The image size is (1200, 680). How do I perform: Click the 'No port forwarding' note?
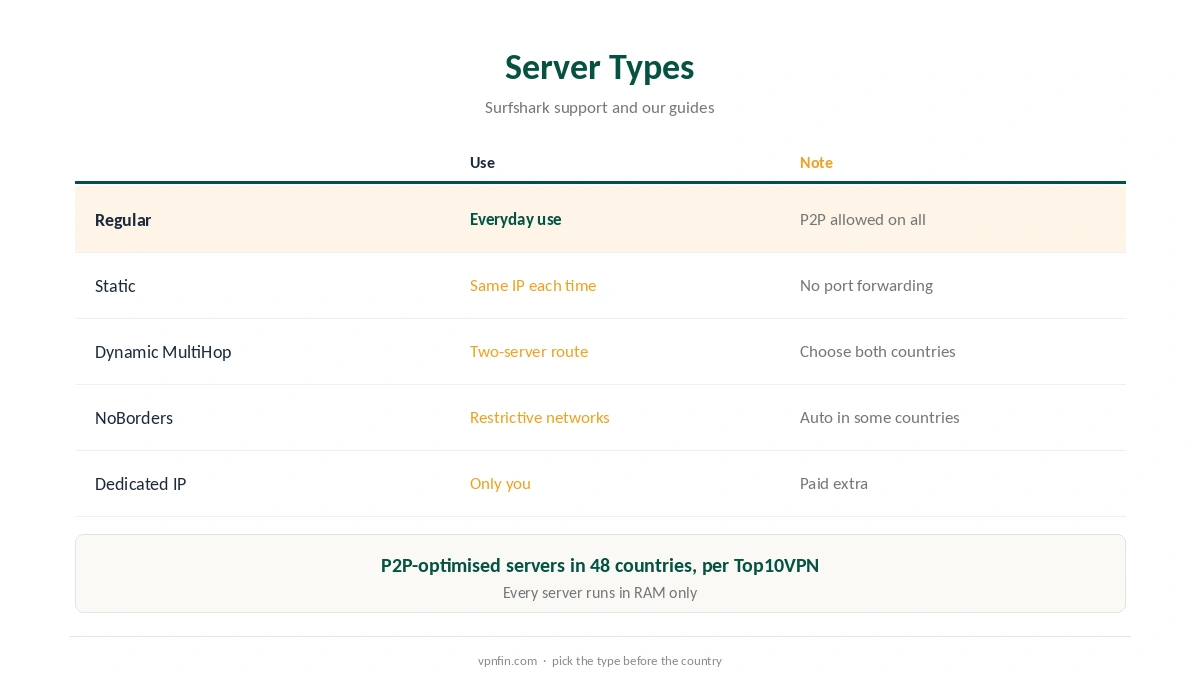866,285
